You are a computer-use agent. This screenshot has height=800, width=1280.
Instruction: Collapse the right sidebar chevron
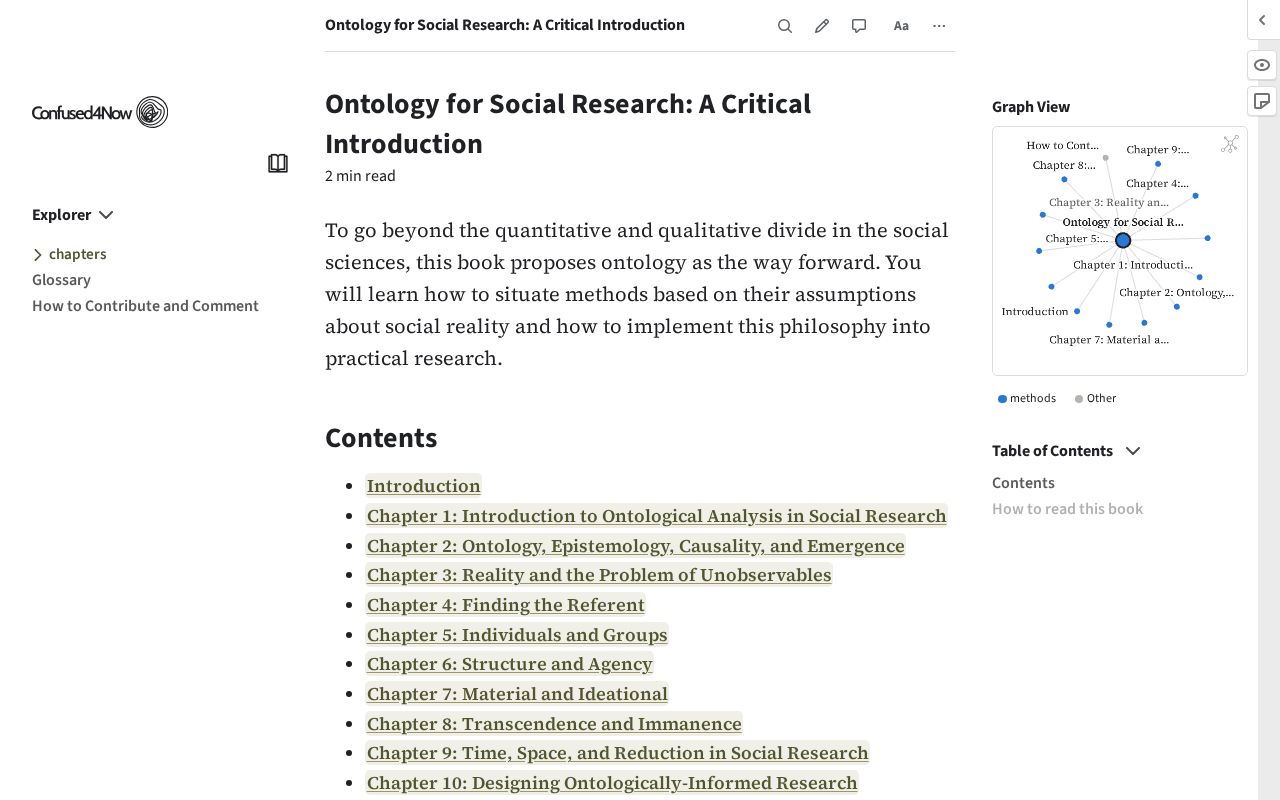click(x=1262, y=20)
